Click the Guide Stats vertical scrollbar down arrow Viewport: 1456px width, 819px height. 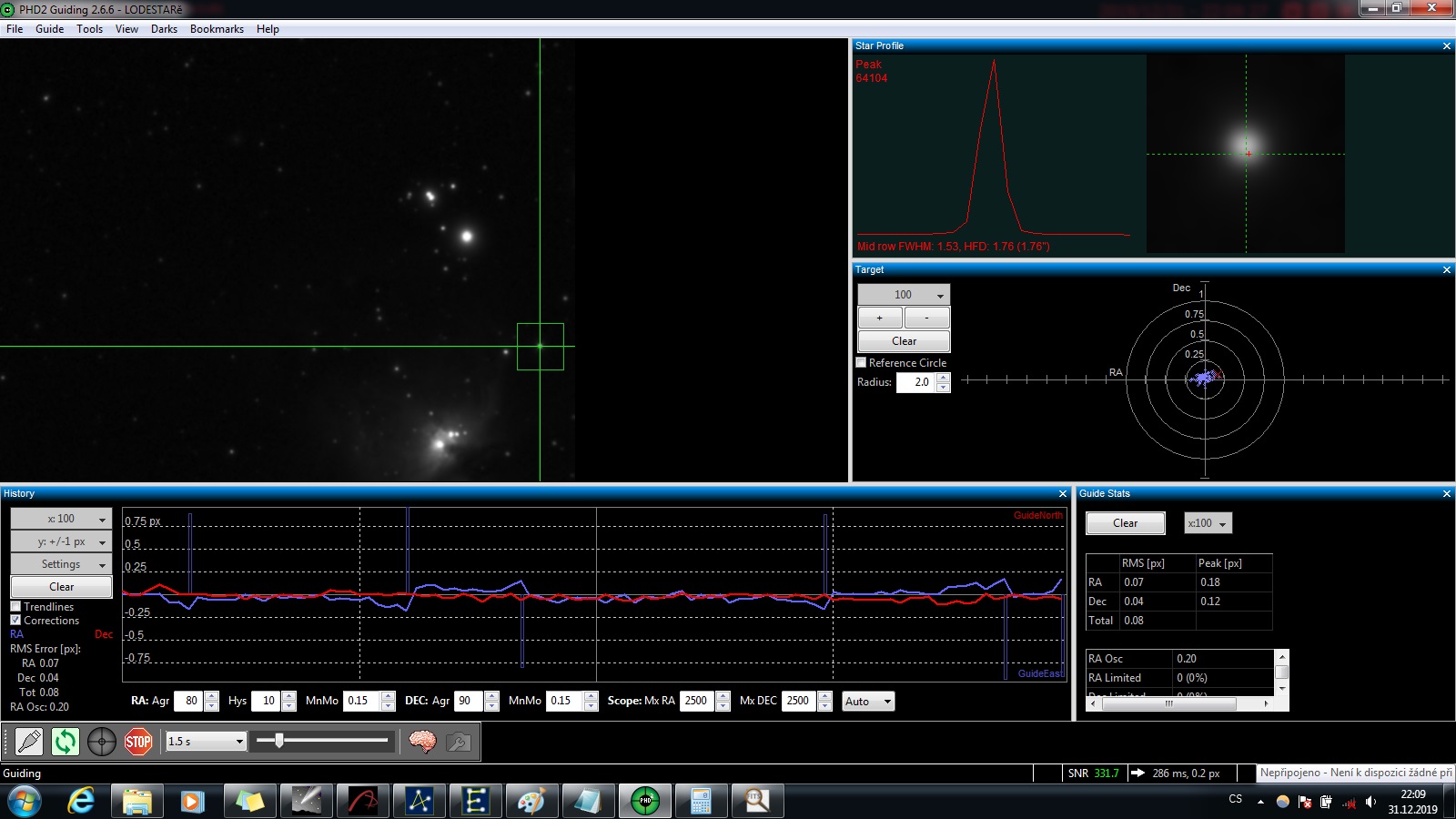1282,689
